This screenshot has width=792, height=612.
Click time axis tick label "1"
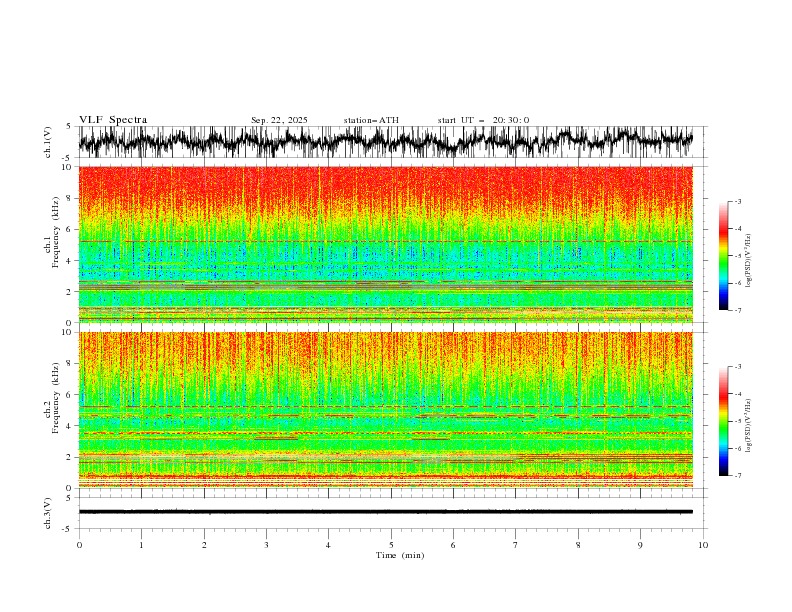pos(141,545)
